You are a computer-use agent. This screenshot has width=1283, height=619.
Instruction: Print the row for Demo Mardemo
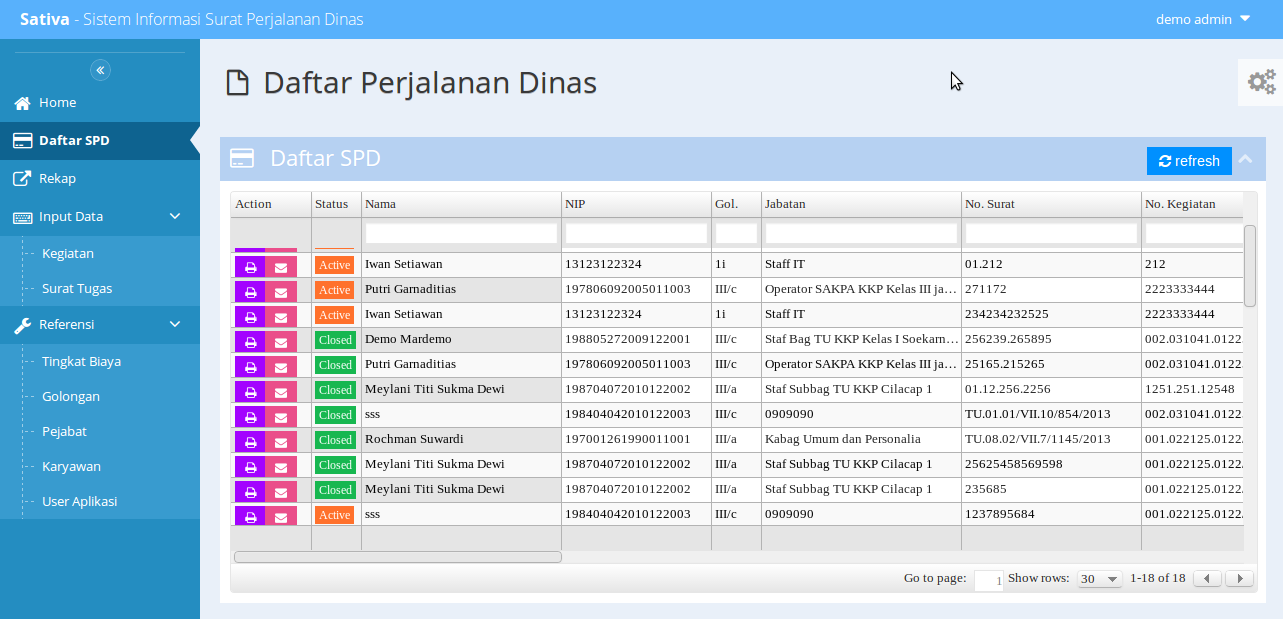pyautogui.click(x=250, y=341)
